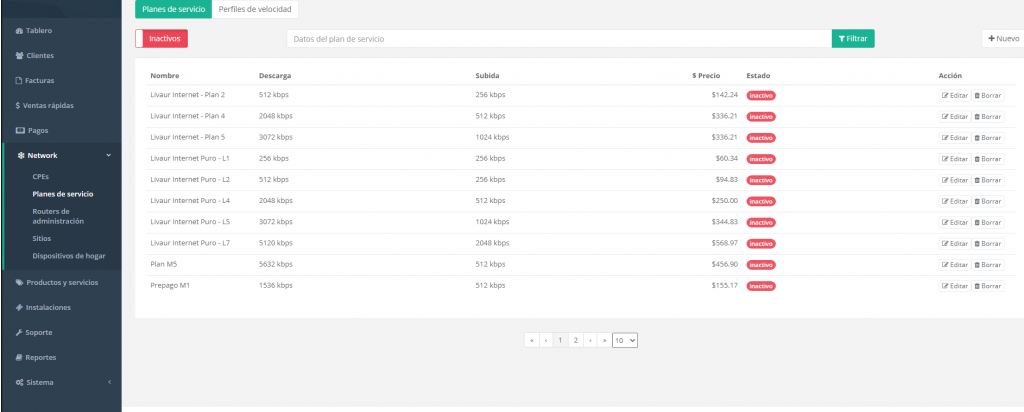
Task: Toggle the Inactivos switch
Action: tap(161, 39)
